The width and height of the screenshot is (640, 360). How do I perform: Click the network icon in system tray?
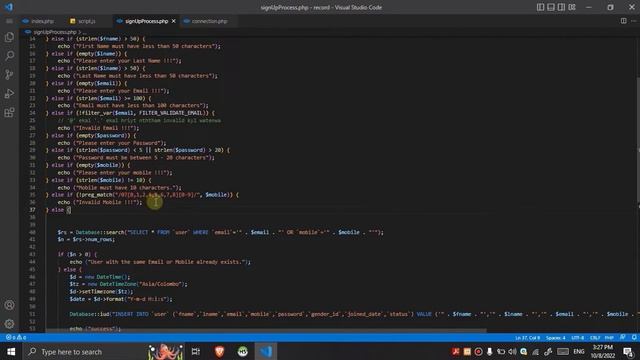point(536,351)
